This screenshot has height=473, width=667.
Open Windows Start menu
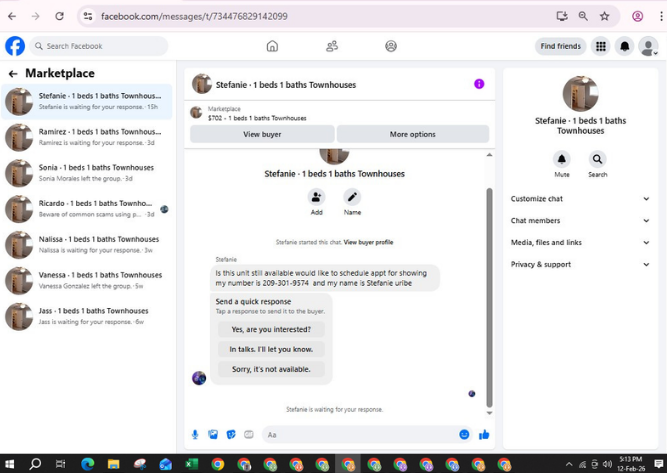point(9,464)
